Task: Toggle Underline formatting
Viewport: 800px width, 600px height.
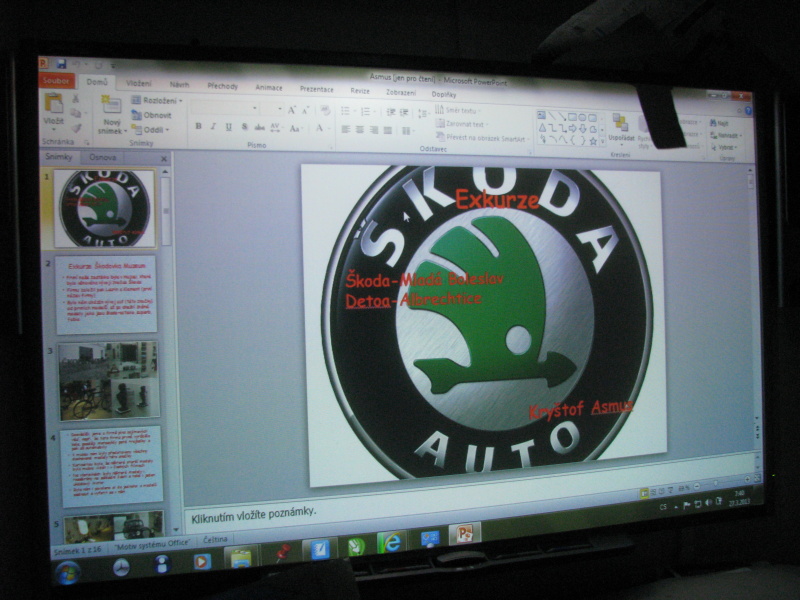Action: coord(229,127)
